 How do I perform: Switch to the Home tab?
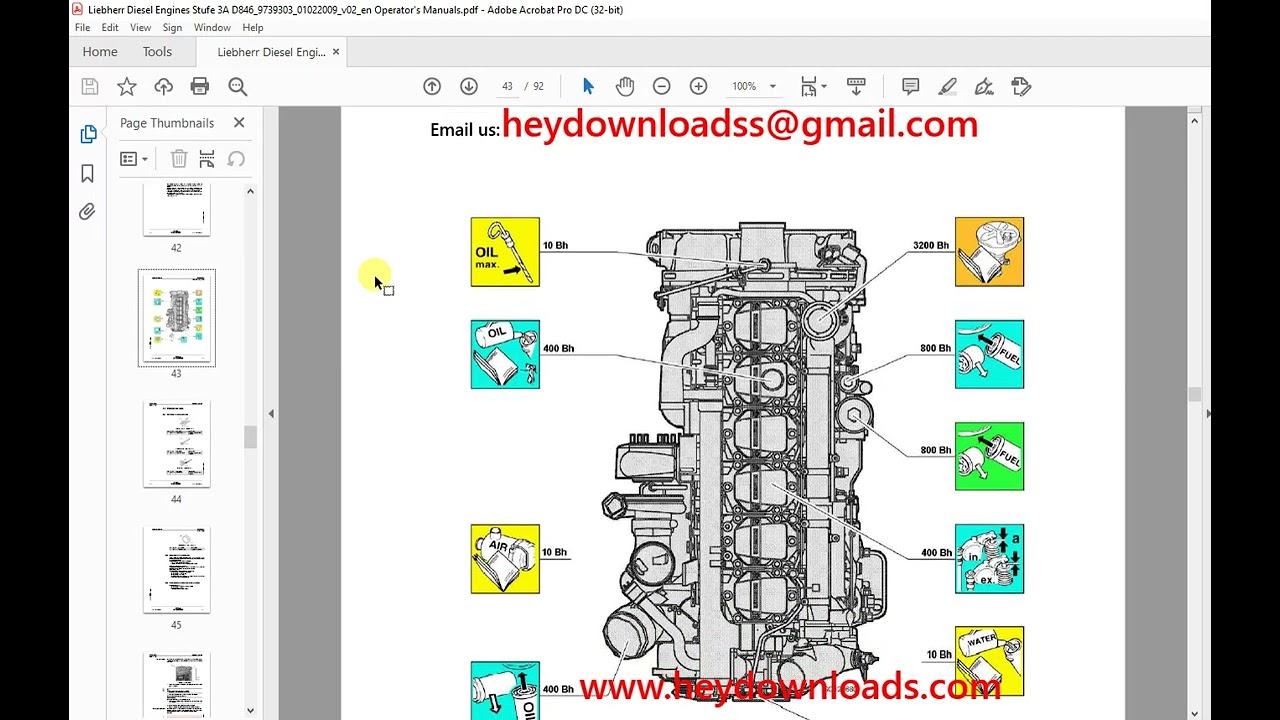100,52
